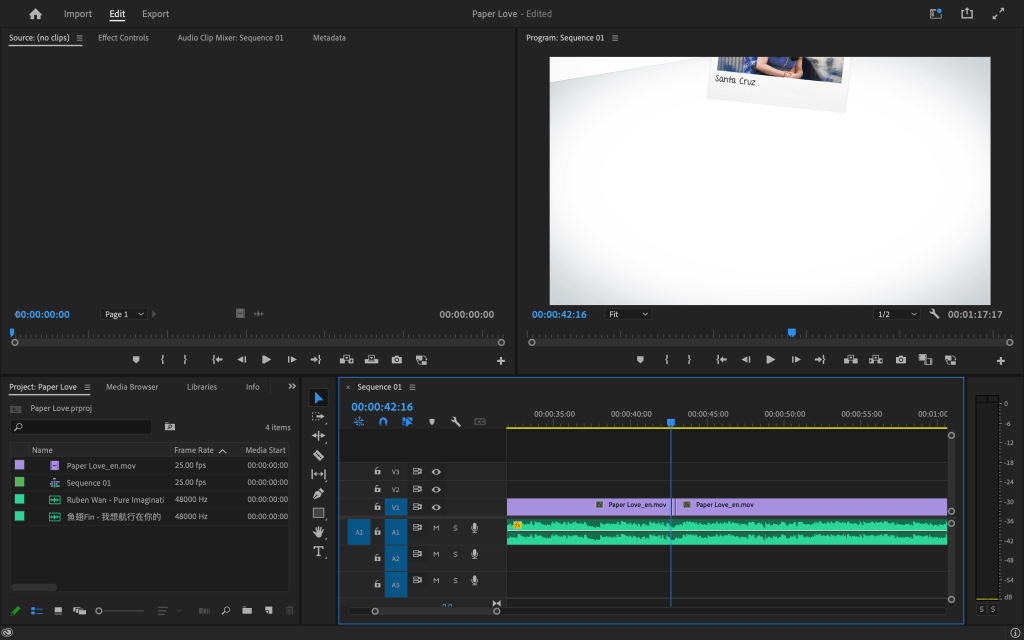Toggle the V2 track lock

coord(377,489)
